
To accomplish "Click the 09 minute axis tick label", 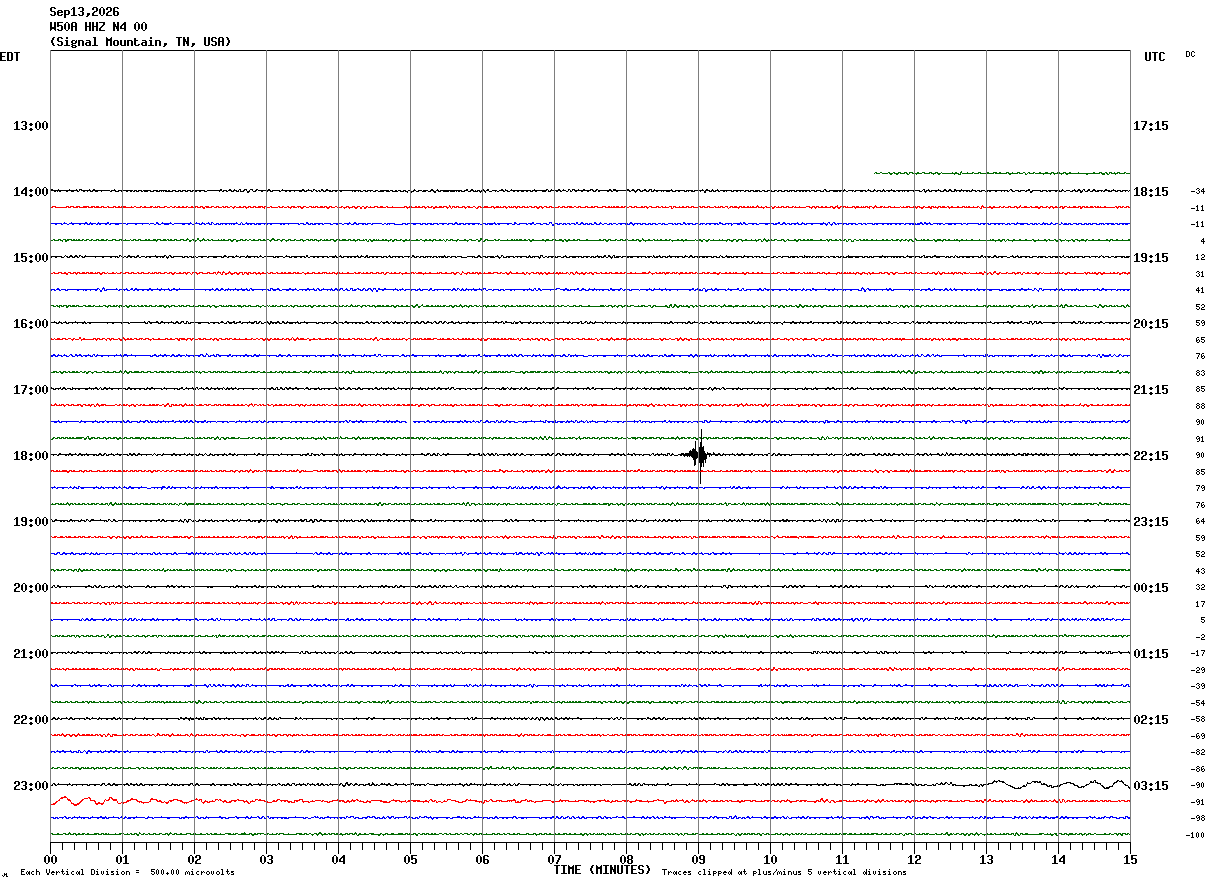I will coord(698,859).
